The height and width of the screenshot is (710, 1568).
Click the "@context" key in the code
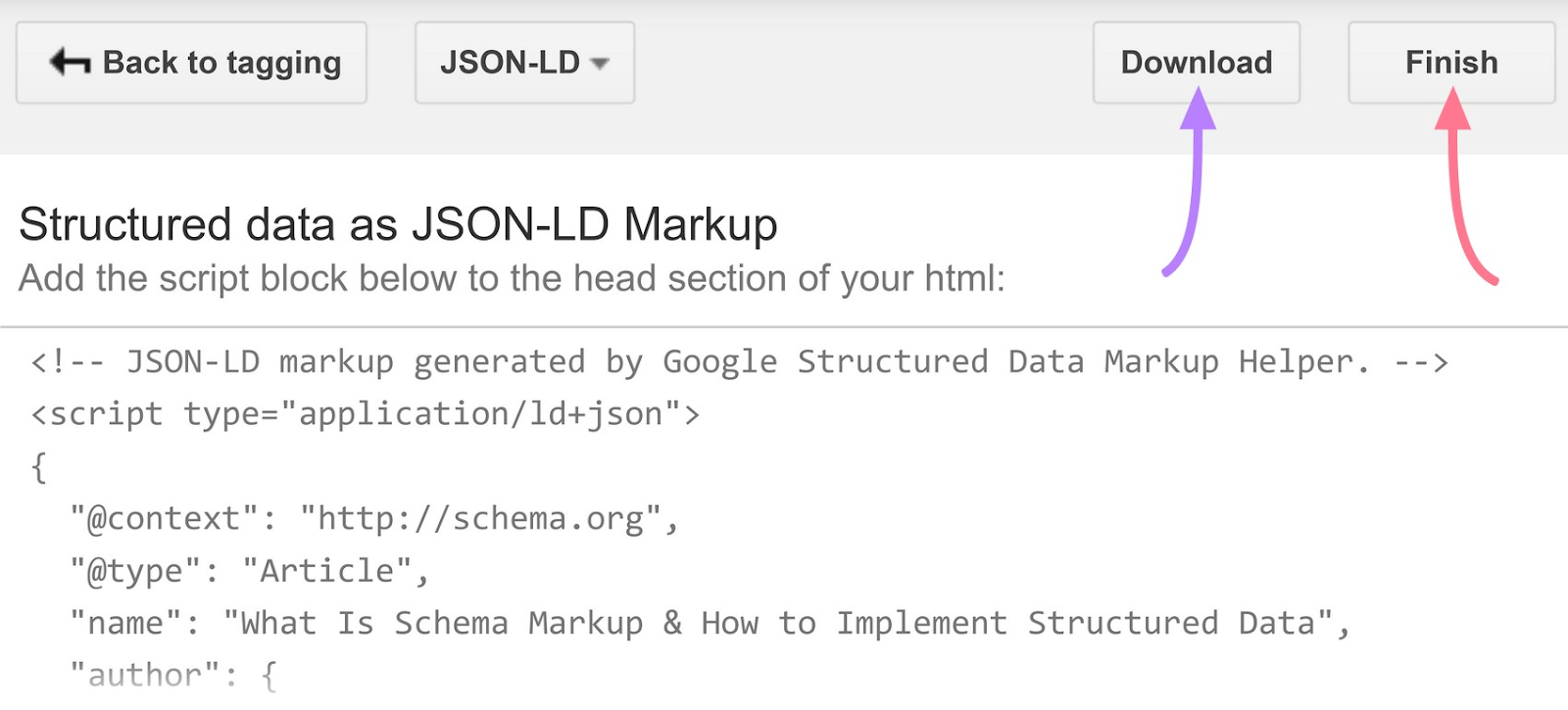[164, 518]
